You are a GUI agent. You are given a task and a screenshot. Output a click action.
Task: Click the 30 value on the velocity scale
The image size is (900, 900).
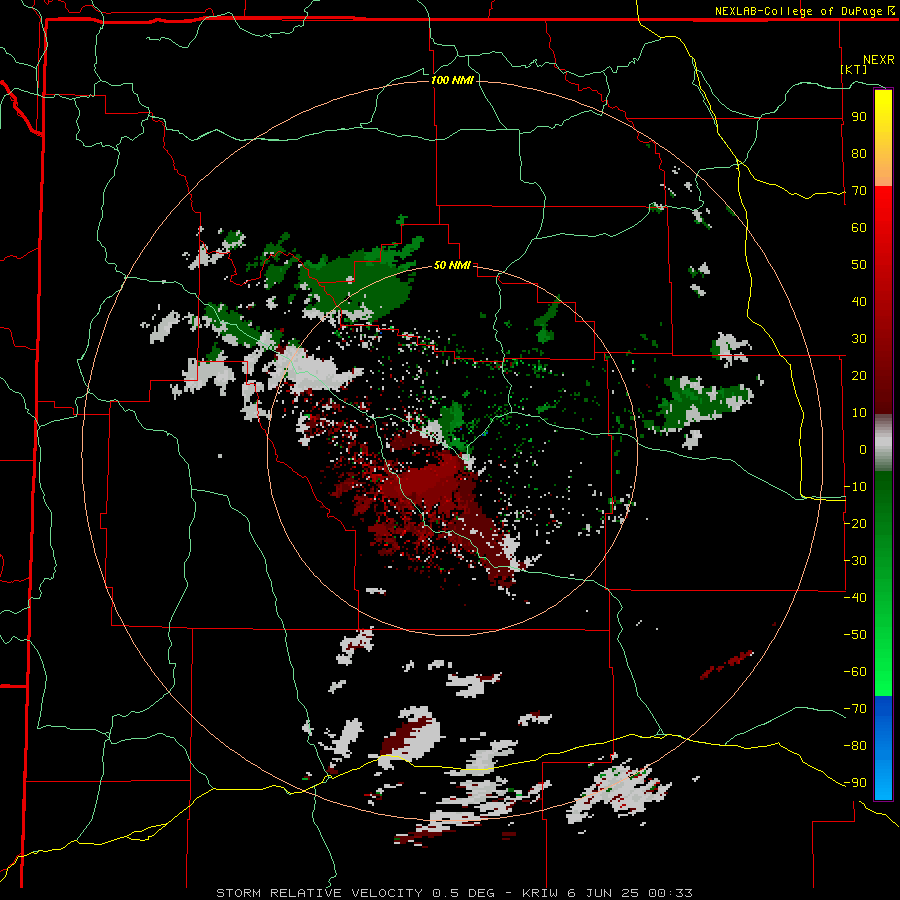click(x=859, y=339)
